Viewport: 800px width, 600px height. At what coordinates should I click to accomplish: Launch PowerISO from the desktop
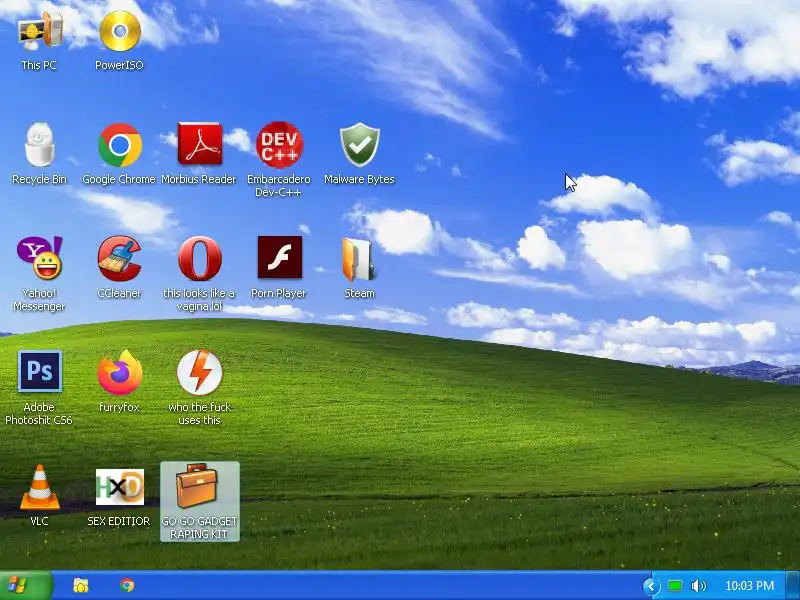pyautogui.click(x=120, y=31)
